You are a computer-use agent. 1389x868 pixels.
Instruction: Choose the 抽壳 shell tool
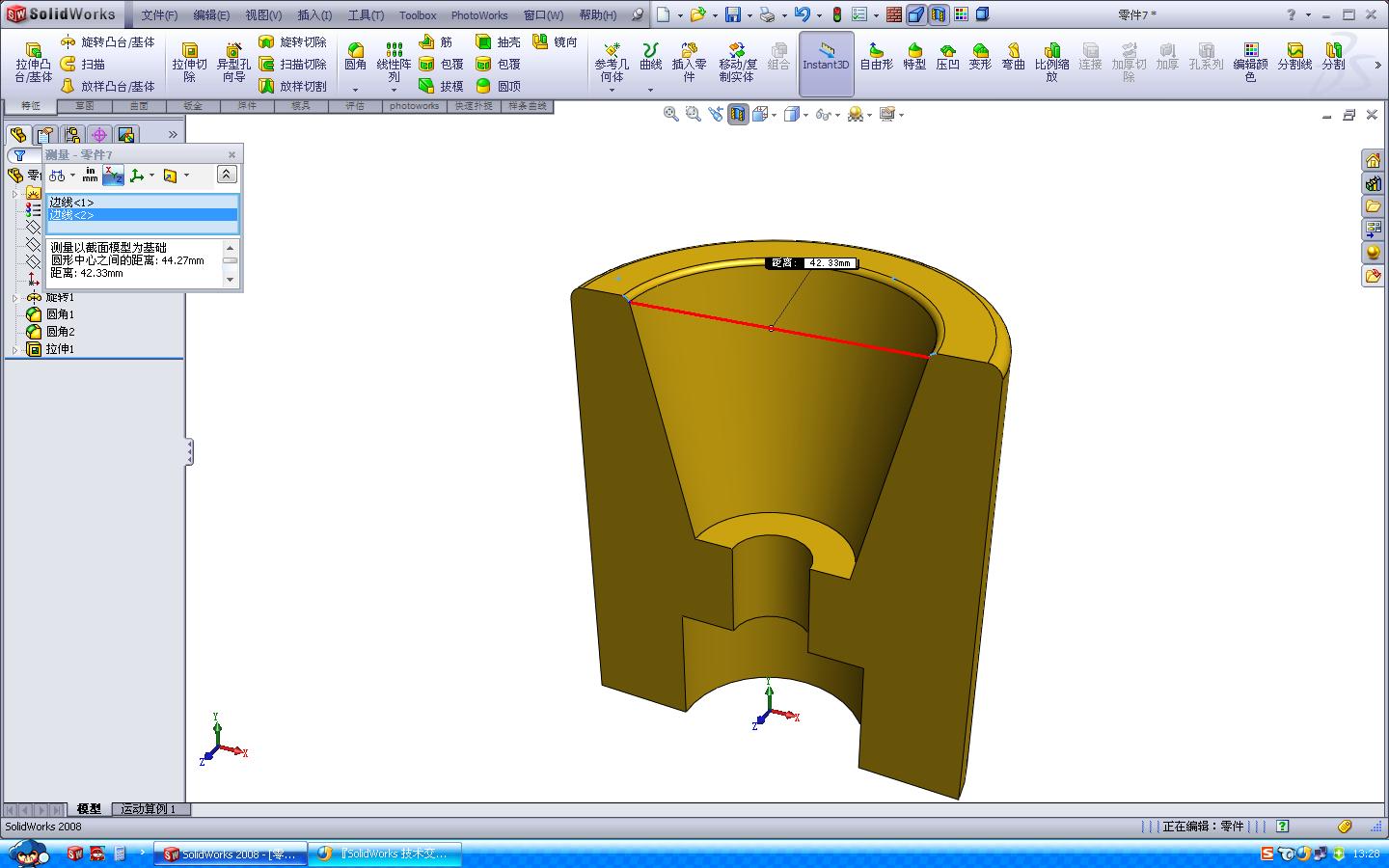coord(498,42)
